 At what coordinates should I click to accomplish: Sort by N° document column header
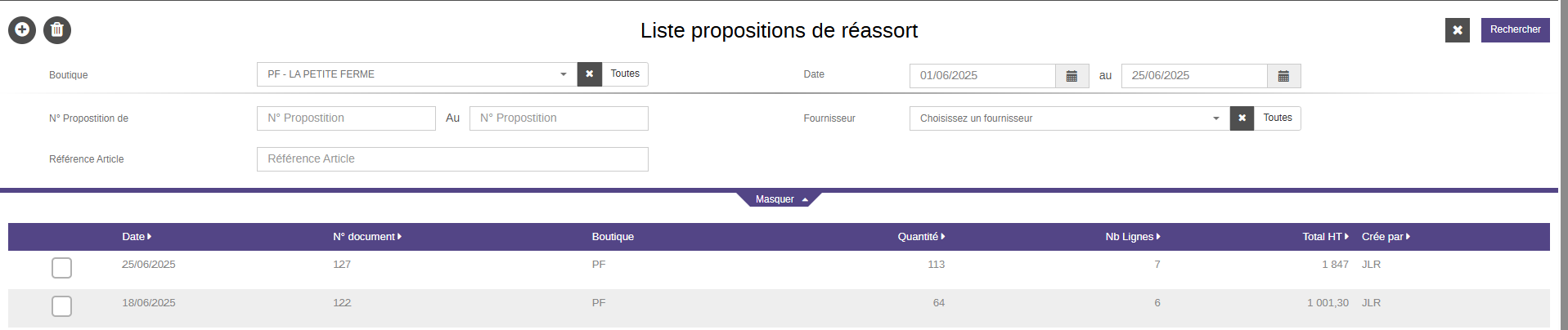(366, 237)
